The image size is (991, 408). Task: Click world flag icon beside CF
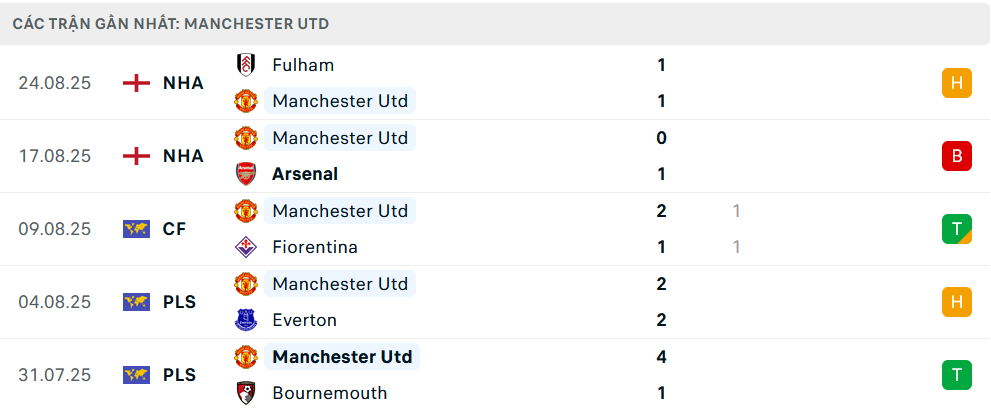click(x=136, y=229)
